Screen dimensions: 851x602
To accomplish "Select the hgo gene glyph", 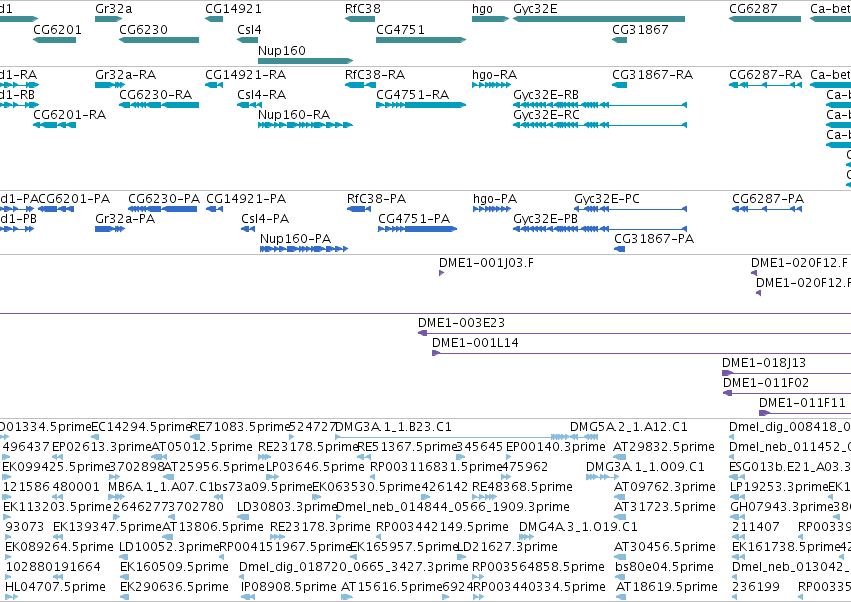I will point(491,19).
